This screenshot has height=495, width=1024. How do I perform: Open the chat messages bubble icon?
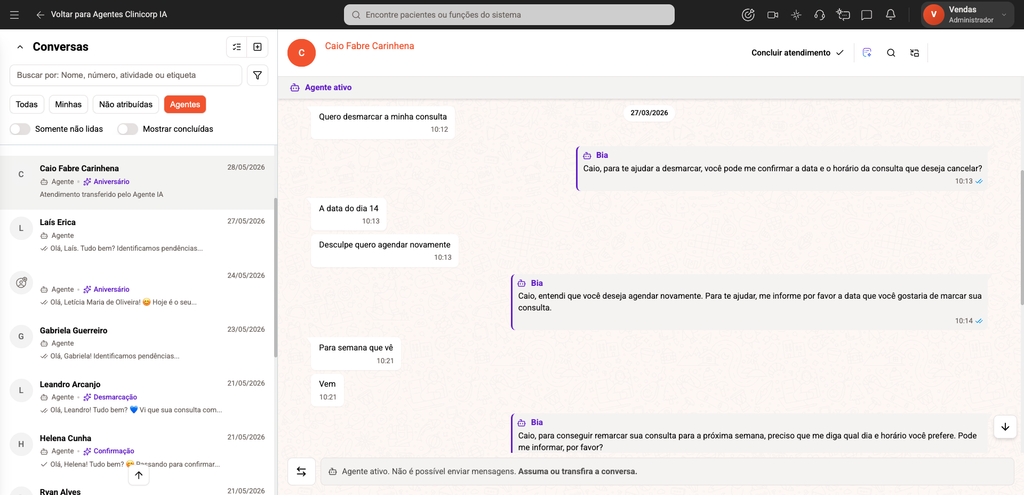867,14
